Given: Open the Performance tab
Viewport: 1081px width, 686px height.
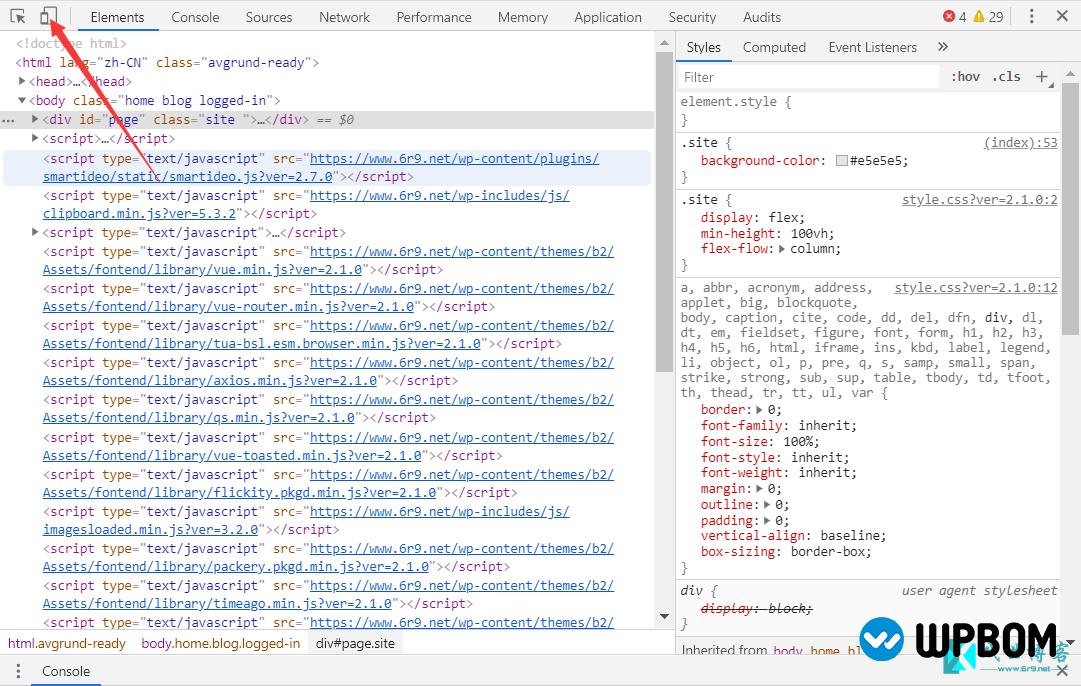Looking at the screenshot, I should coord(434,17).
